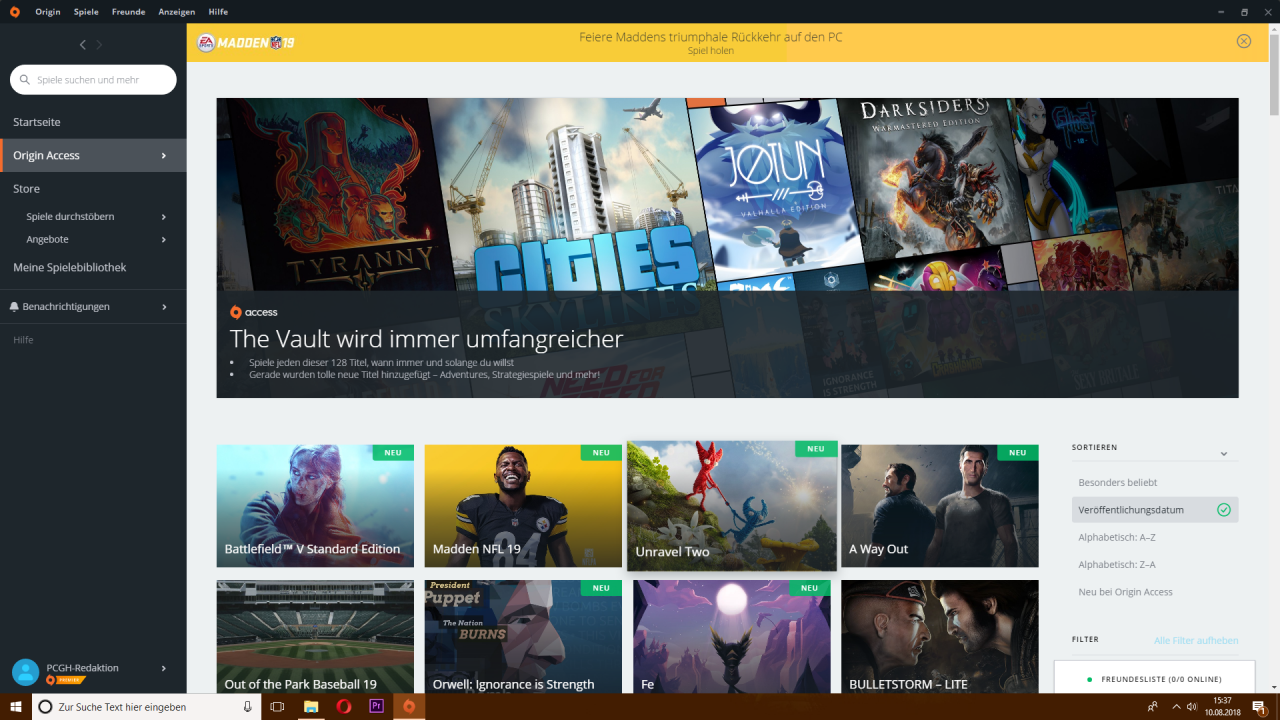This screenshot has height=720, width=1280.
Task: Expand the Origin Access submenu arrow
Action: (164, 156)
